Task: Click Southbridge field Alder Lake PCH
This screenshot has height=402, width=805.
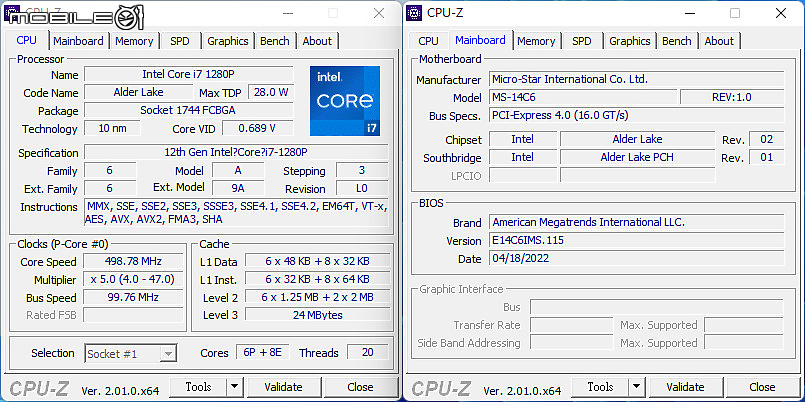Action: pyautogui.click(x=637, y=157)
